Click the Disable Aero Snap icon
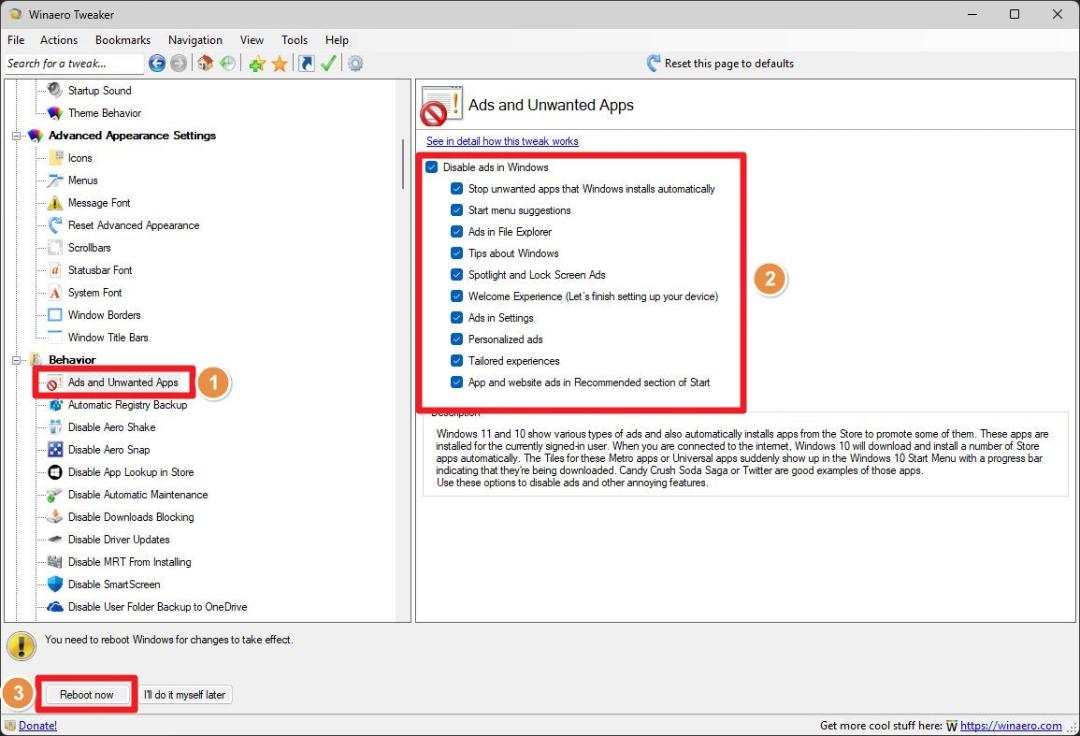 tap(54, 450)
